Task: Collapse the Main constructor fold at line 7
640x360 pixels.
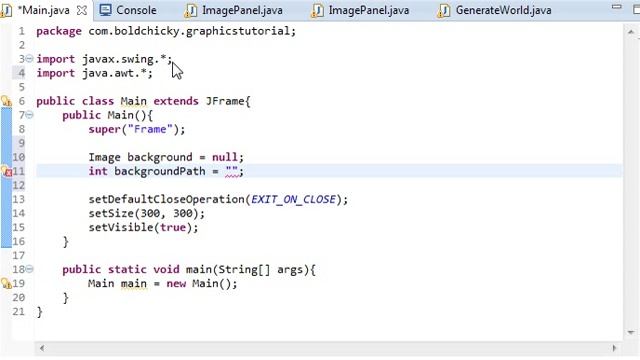Action: 29,115
